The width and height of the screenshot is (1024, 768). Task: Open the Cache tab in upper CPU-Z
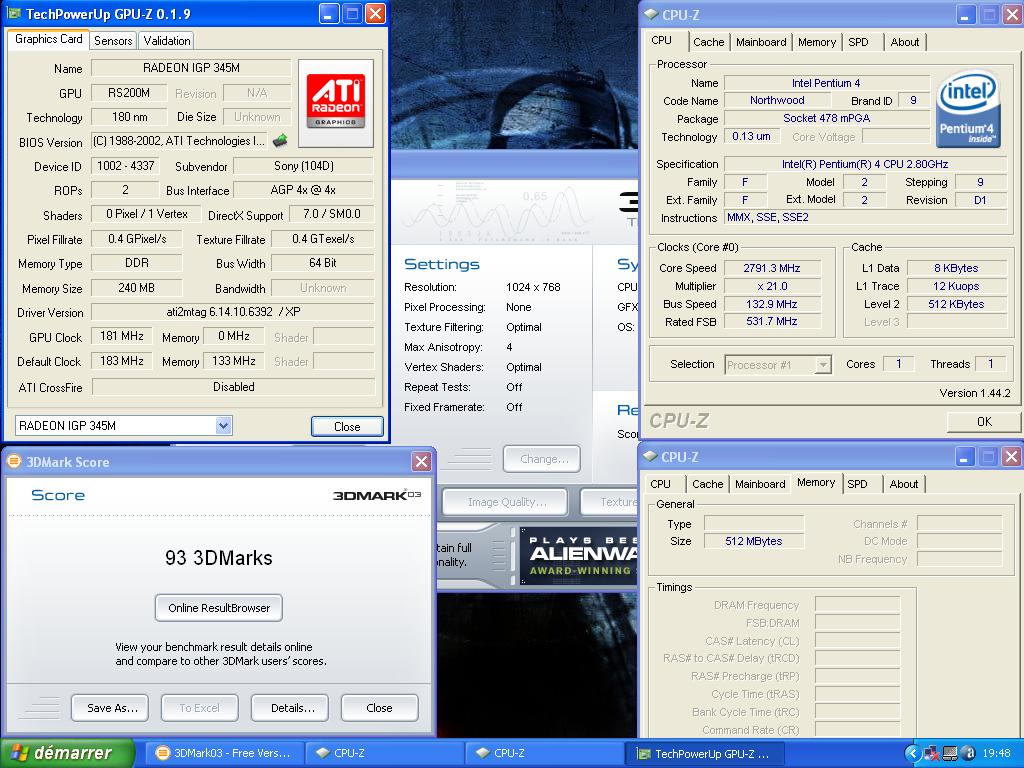tap(709, 42)
